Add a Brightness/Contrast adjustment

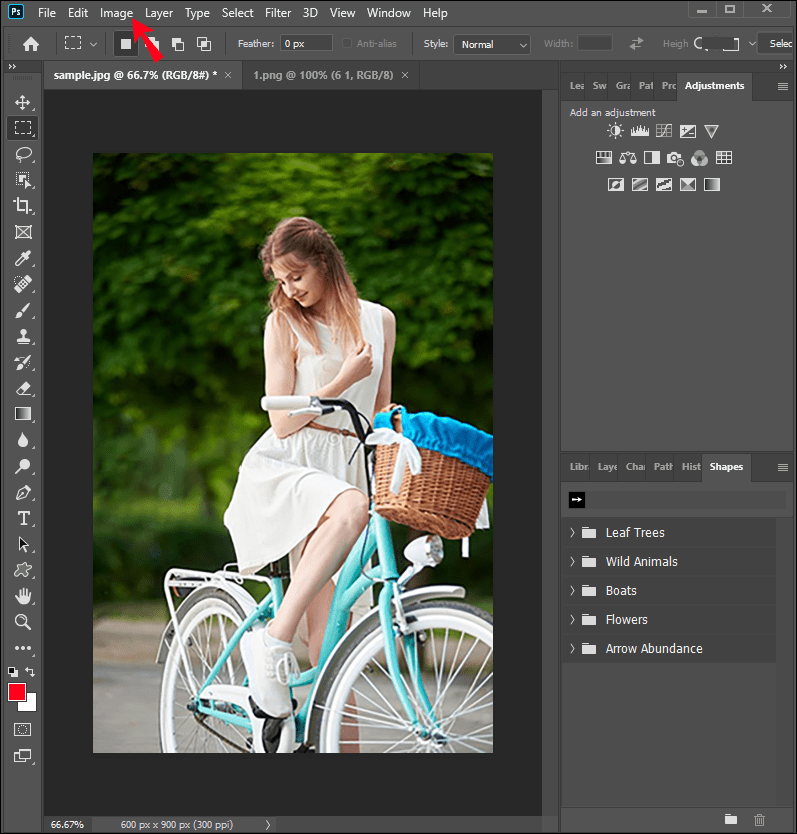coord(615,131)
